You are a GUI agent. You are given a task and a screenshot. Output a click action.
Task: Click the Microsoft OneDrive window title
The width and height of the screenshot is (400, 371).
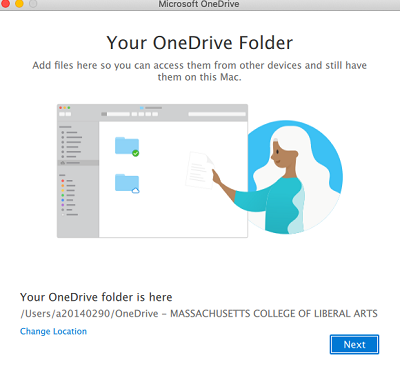pyautogui.click(x=199, y=4)
